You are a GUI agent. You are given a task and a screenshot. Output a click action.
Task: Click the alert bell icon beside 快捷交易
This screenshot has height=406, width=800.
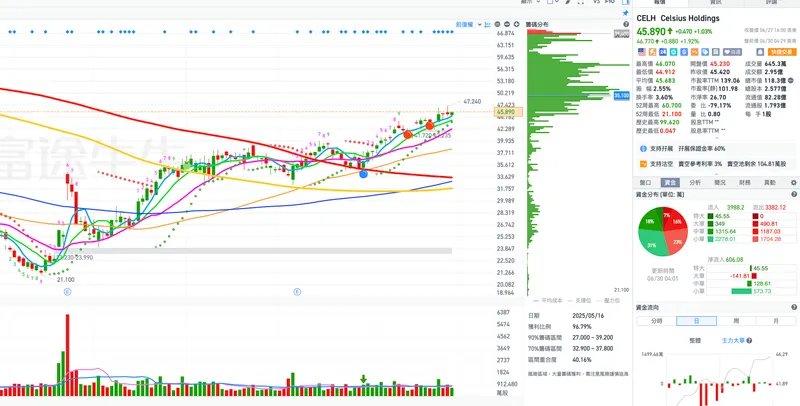click(760, 52)
